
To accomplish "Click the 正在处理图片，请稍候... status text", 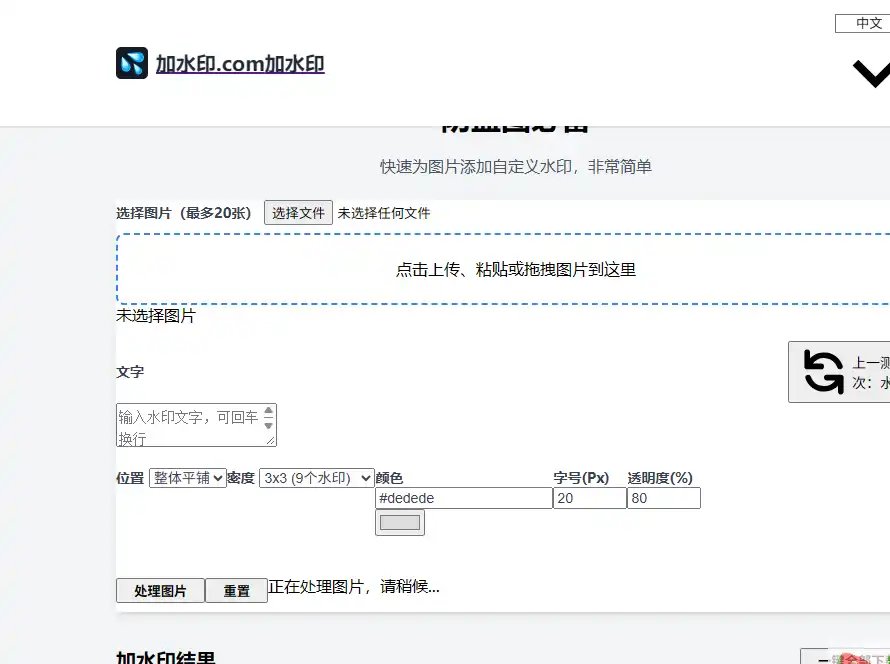I will (x=354, y=587).
